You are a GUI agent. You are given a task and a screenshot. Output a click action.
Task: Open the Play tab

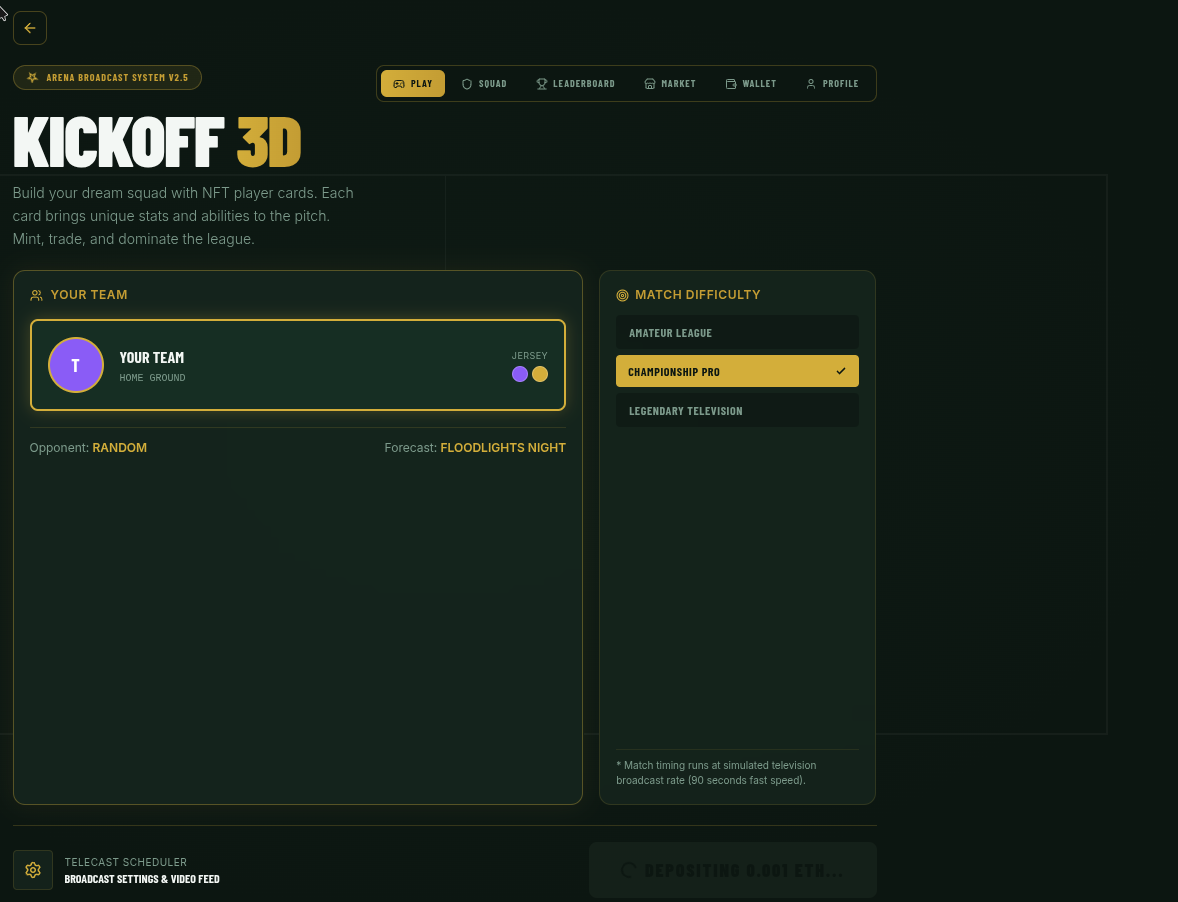pos(412,83)
